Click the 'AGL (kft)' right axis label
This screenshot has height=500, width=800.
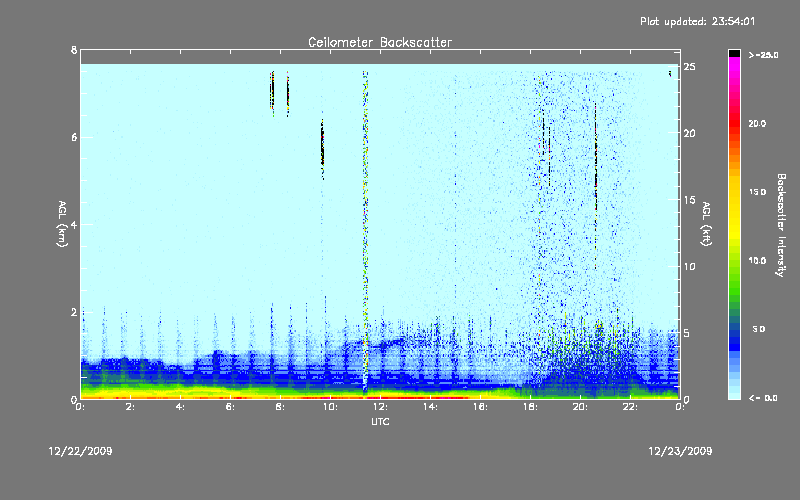(706, 224)
